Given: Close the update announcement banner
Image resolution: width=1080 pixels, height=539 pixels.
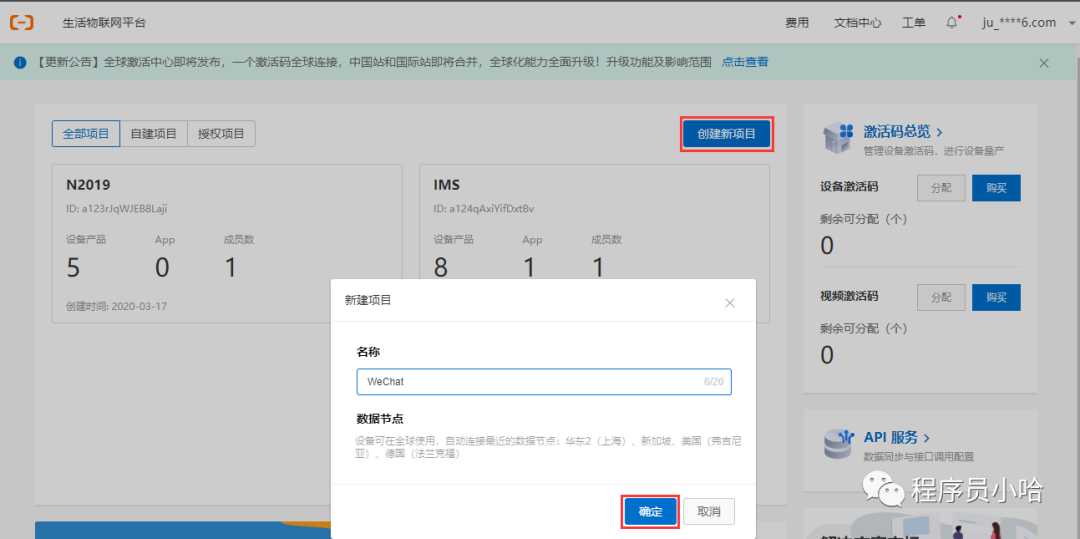Looking at the screenshot, I should [x=1044, y=63].
